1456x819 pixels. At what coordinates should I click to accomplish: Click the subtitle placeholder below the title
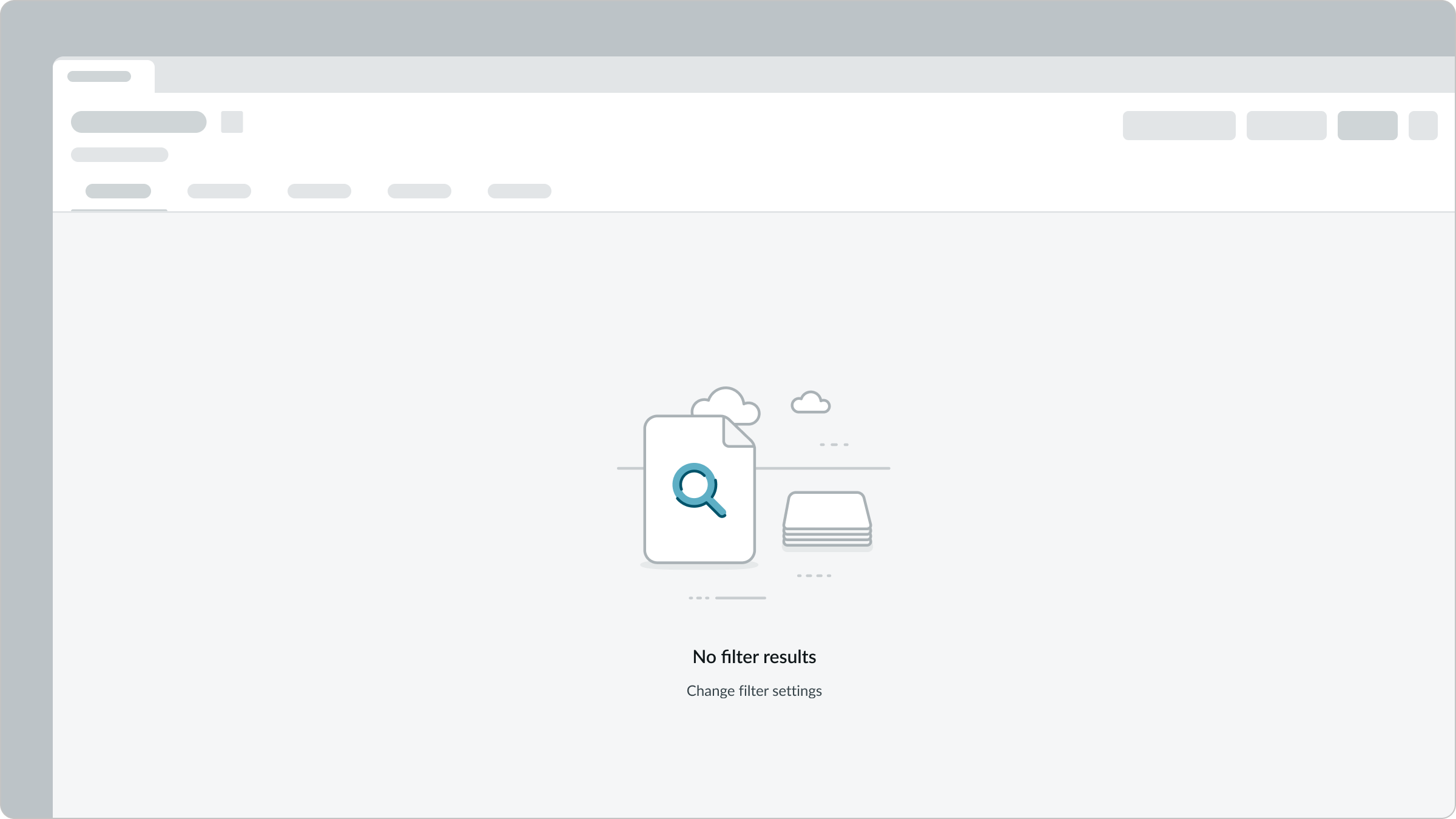click(x=120, y=155)
